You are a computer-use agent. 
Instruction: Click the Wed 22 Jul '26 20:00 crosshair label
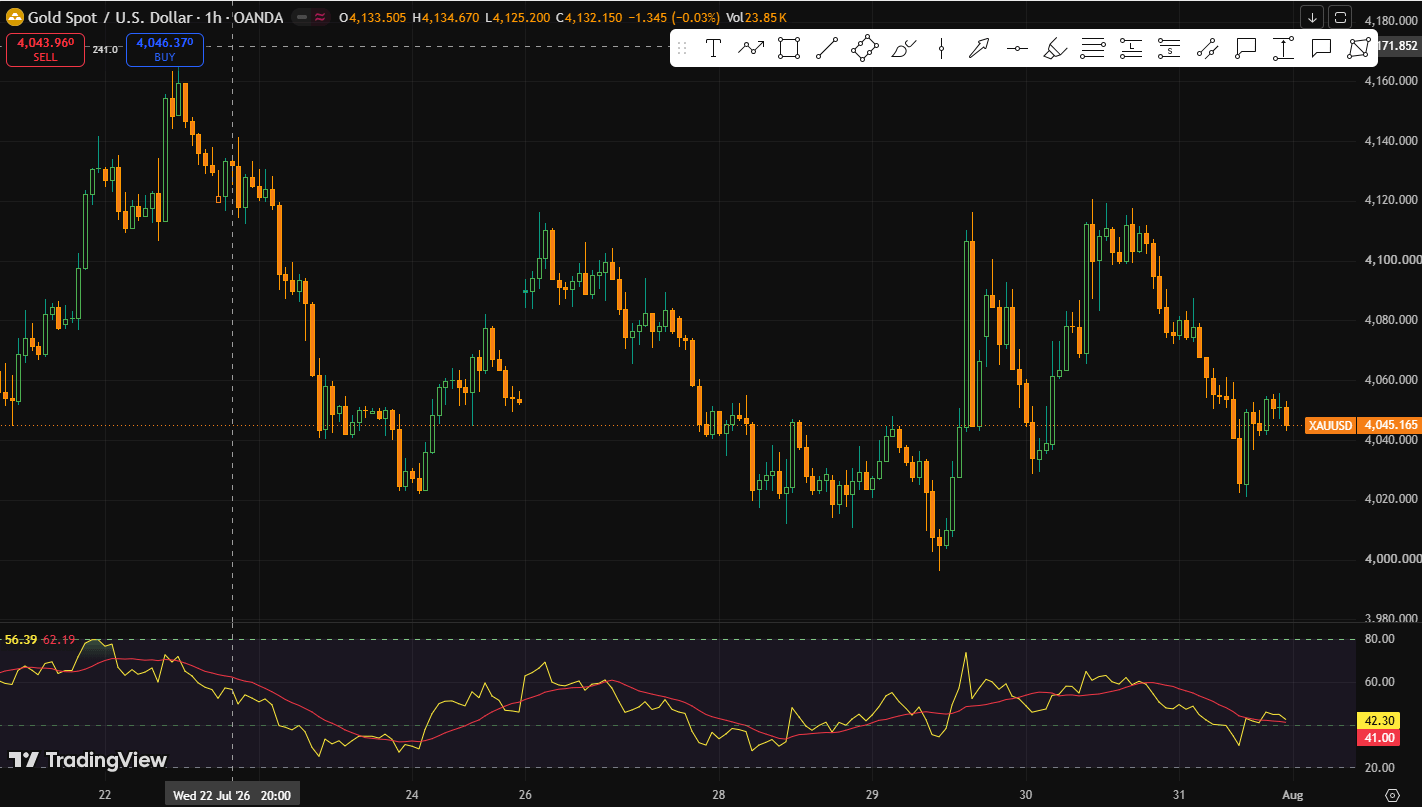(x=232, y=796)
